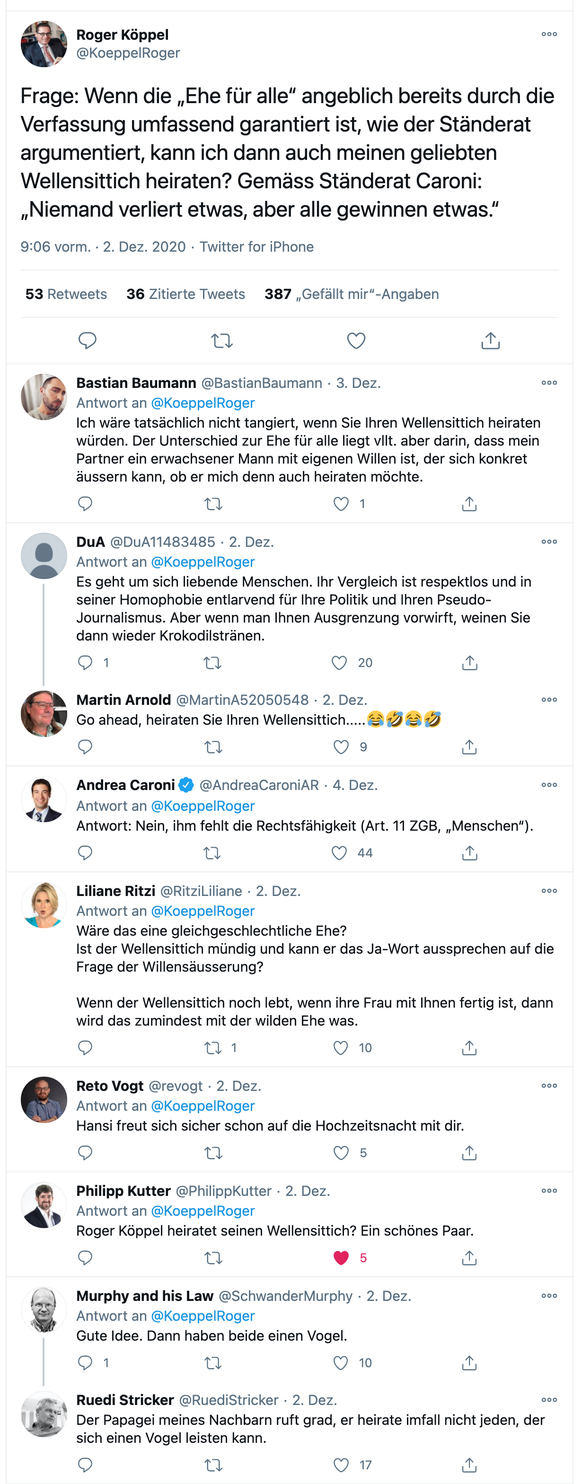Share the main tweet via upload icon
Image resolution: width=582 pixels, height=1484 pixels.
(490, 341)
